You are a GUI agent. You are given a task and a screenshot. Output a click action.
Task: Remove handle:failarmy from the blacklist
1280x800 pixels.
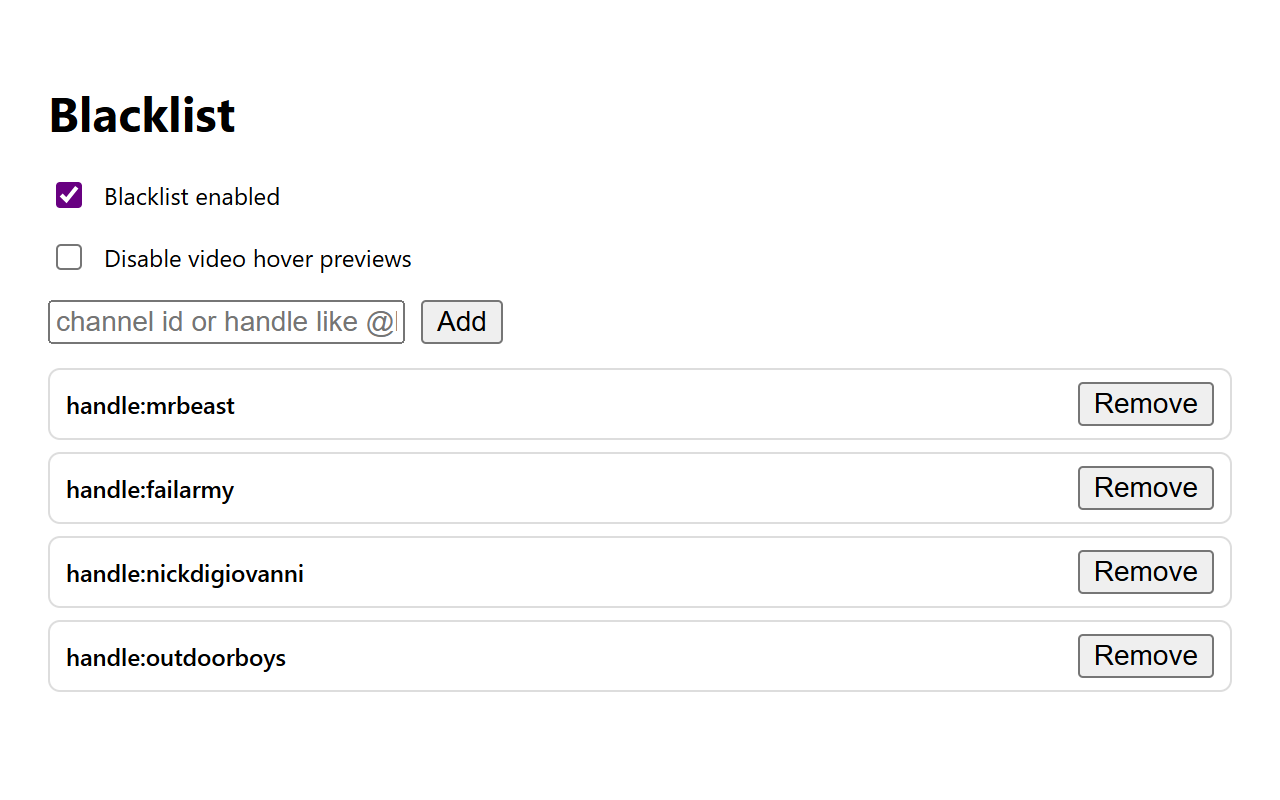pyautogui.click(x=1145, y=488)
